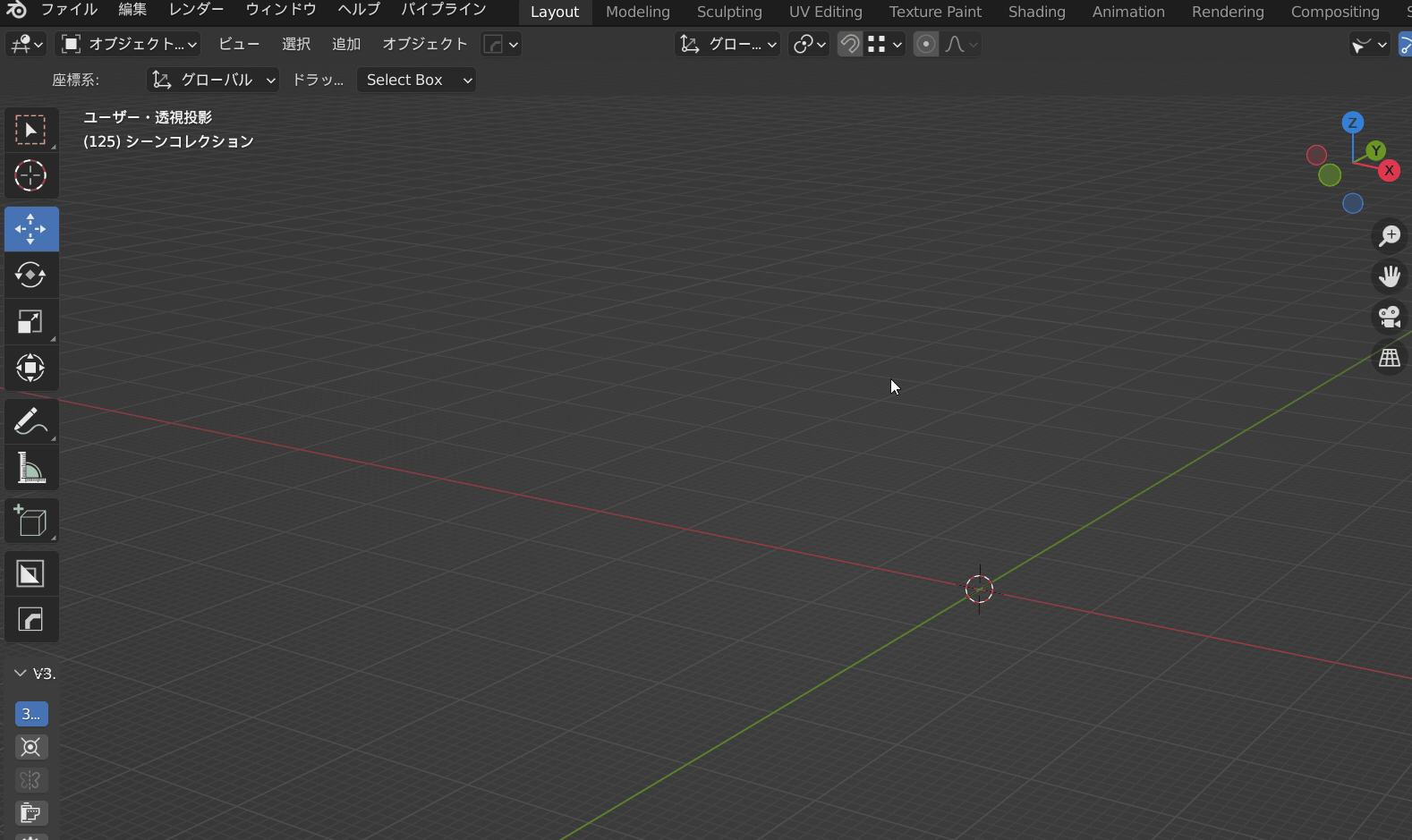The height and width of the screenshot is (840, 1412).
Task: Open the グローバル coordinate system dropdown
Action: point(213,80)
